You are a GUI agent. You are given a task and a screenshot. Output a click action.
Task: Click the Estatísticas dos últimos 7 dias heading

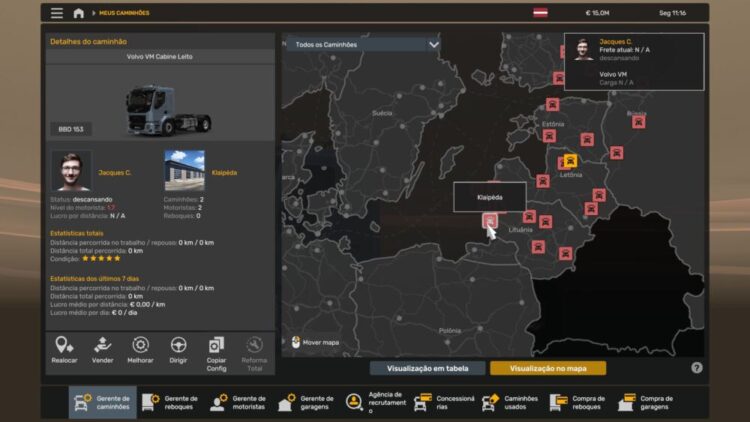94,278
